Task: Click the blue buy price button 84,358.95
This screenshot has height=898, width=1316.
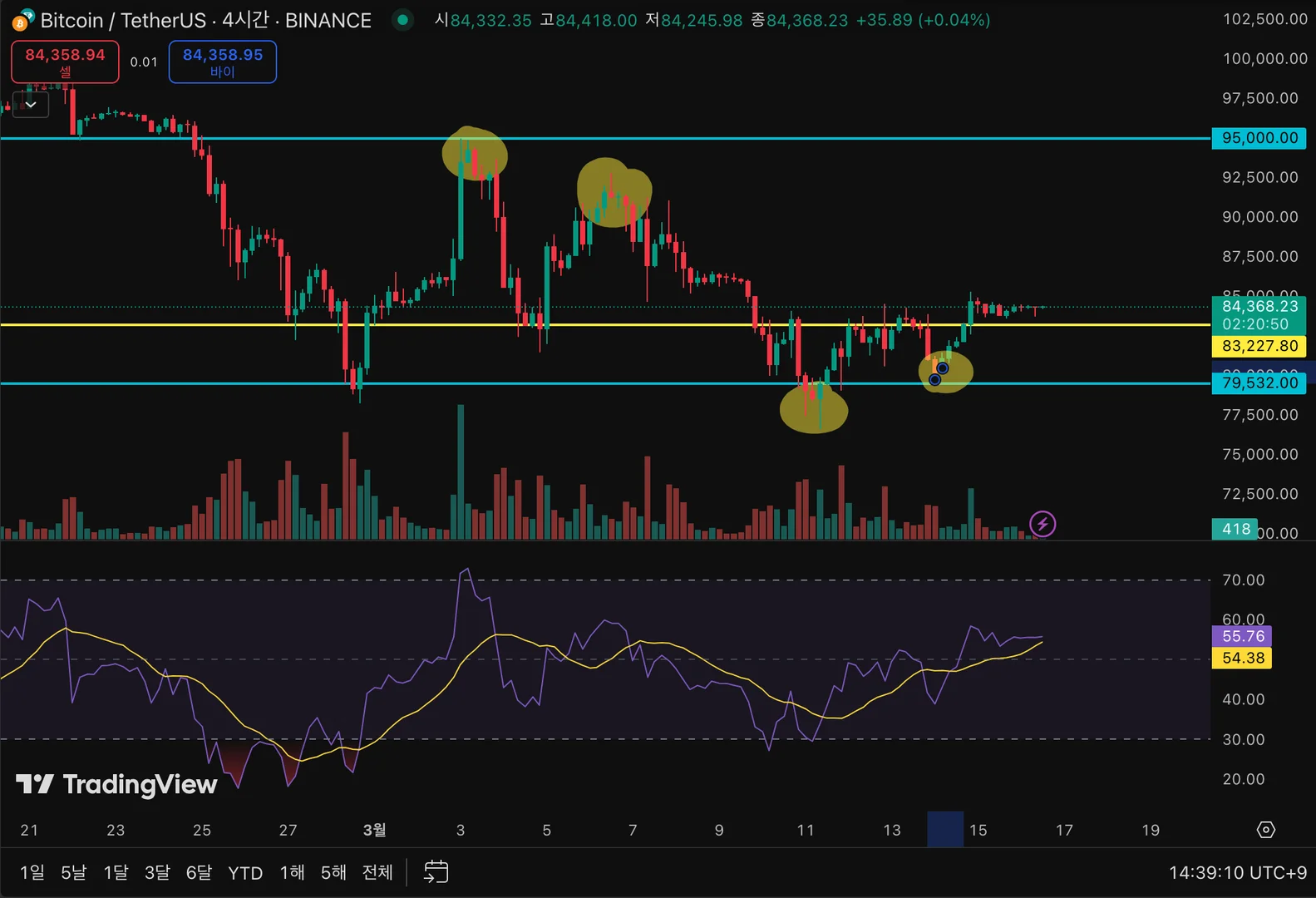Action: coord(223,62)
